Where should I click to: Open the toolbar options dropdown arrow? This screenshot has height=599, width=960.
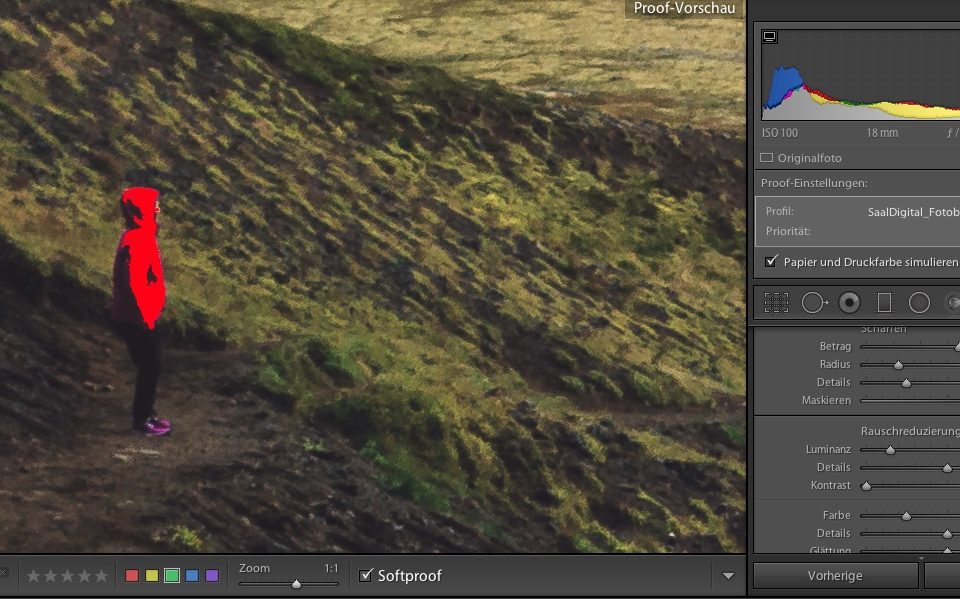click(728, 576)
